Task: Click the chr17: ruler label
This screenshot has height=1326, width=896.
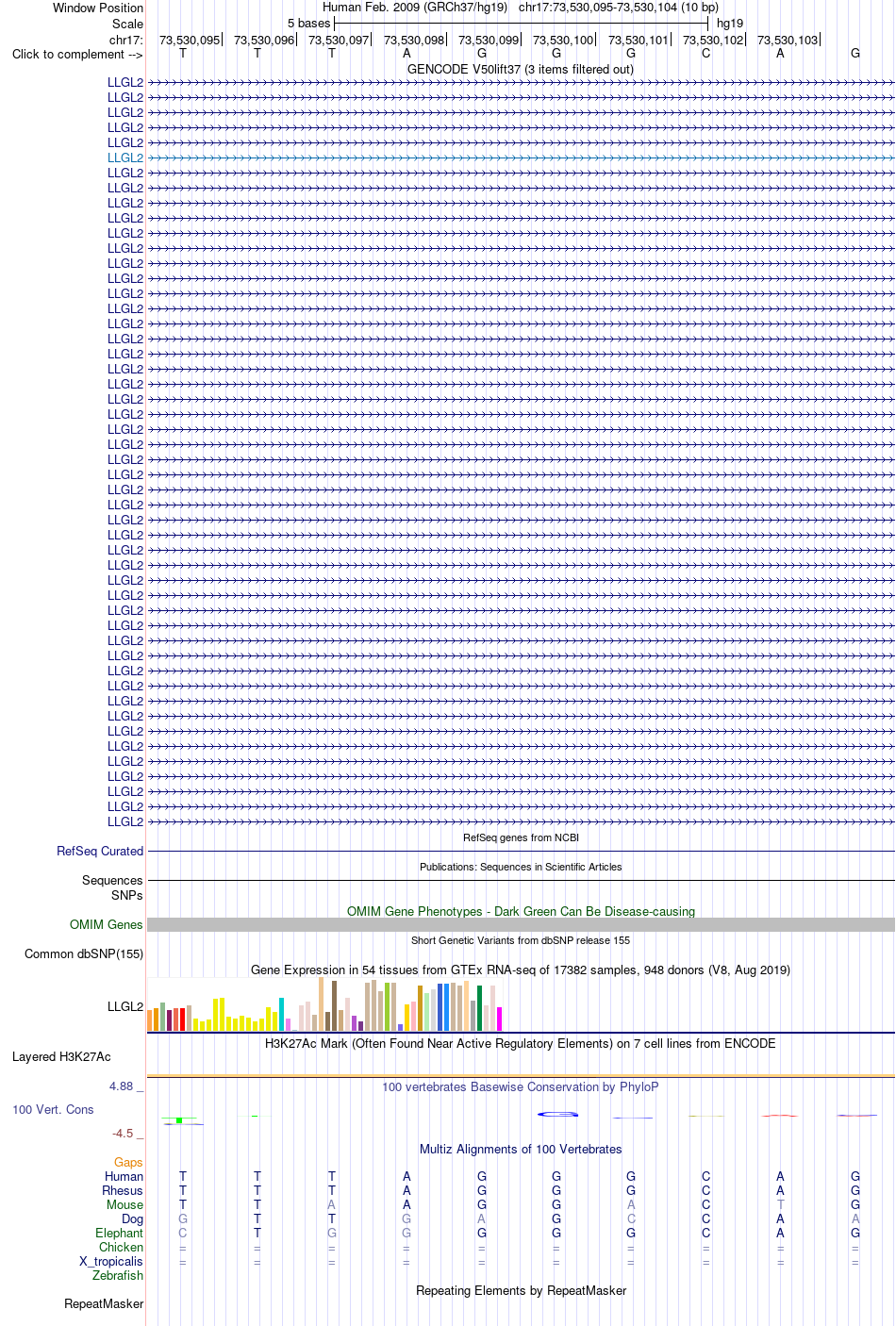Action: click(x=126, y=40)
